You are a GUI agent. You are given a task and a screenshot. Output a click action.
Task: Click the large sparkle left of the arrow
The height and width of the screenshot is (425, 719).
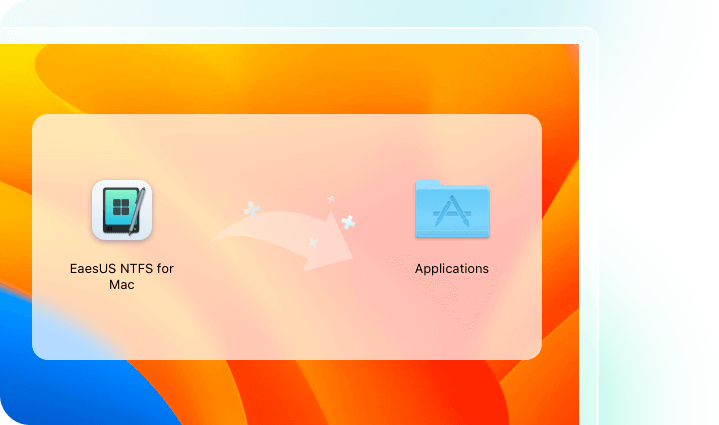click(252, 211)
